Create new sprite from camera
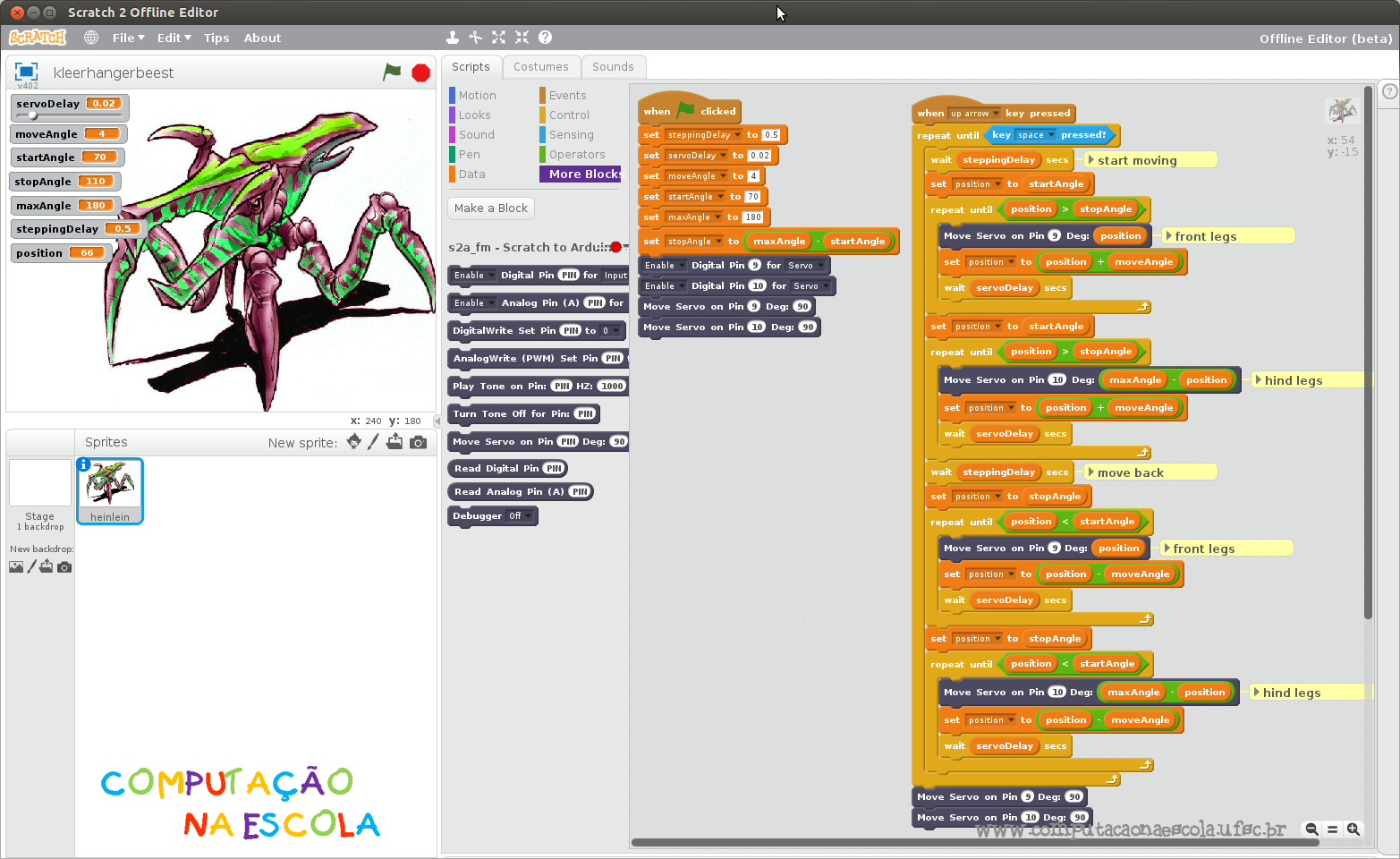Viewport: 1400px width, 859px height. (418, 441)
